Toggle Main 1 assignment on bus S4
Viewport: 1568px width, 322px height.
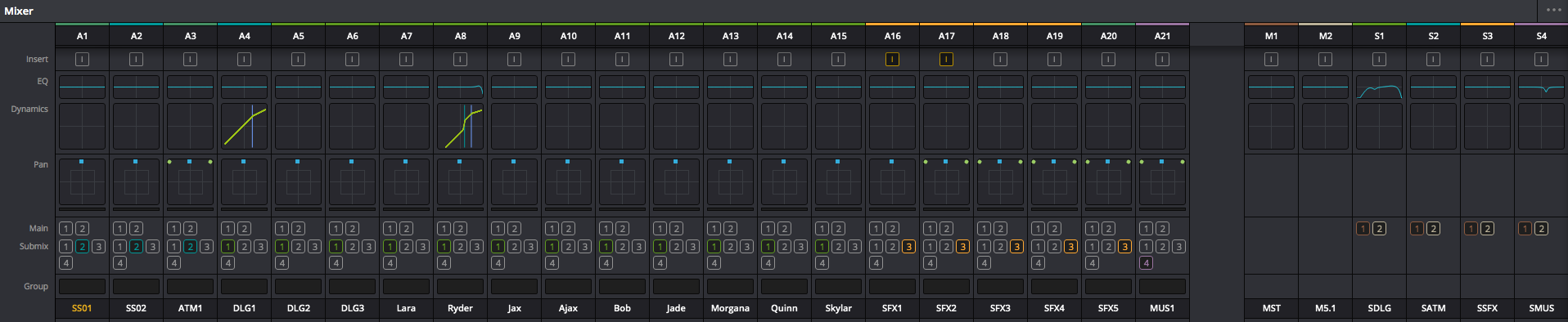pos(1525,229)
